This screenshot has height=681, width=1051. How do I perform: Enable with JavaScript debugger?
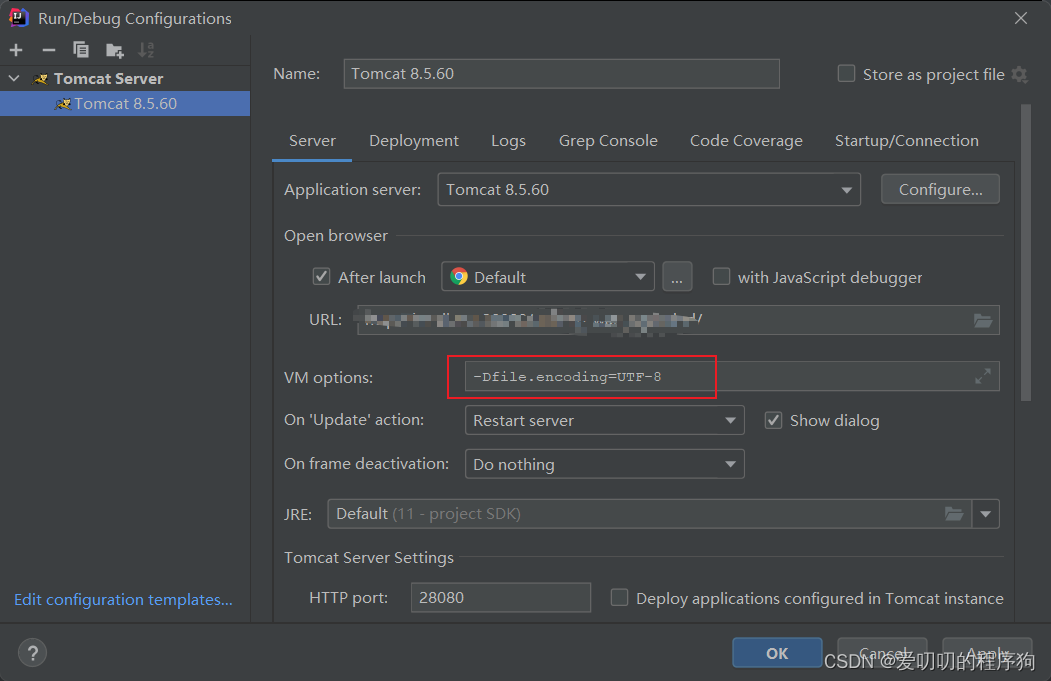click(721, 277)
